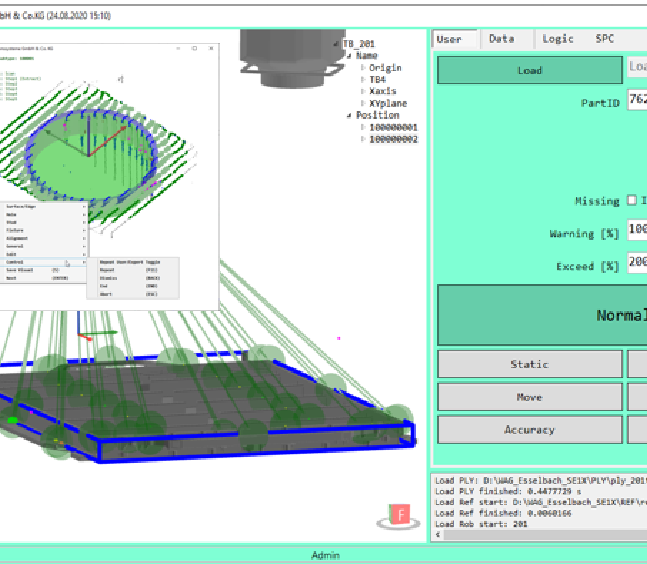Collapse the Position tree node

pos(349,115)
